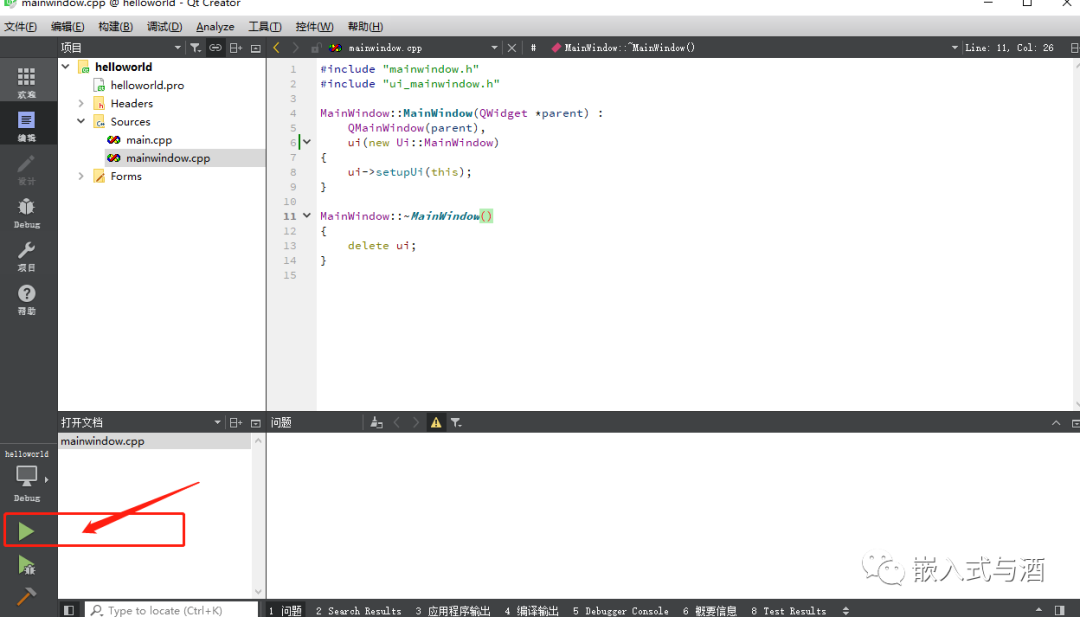
Task: Click the Type to locate search field
Action: pos(165,610)
